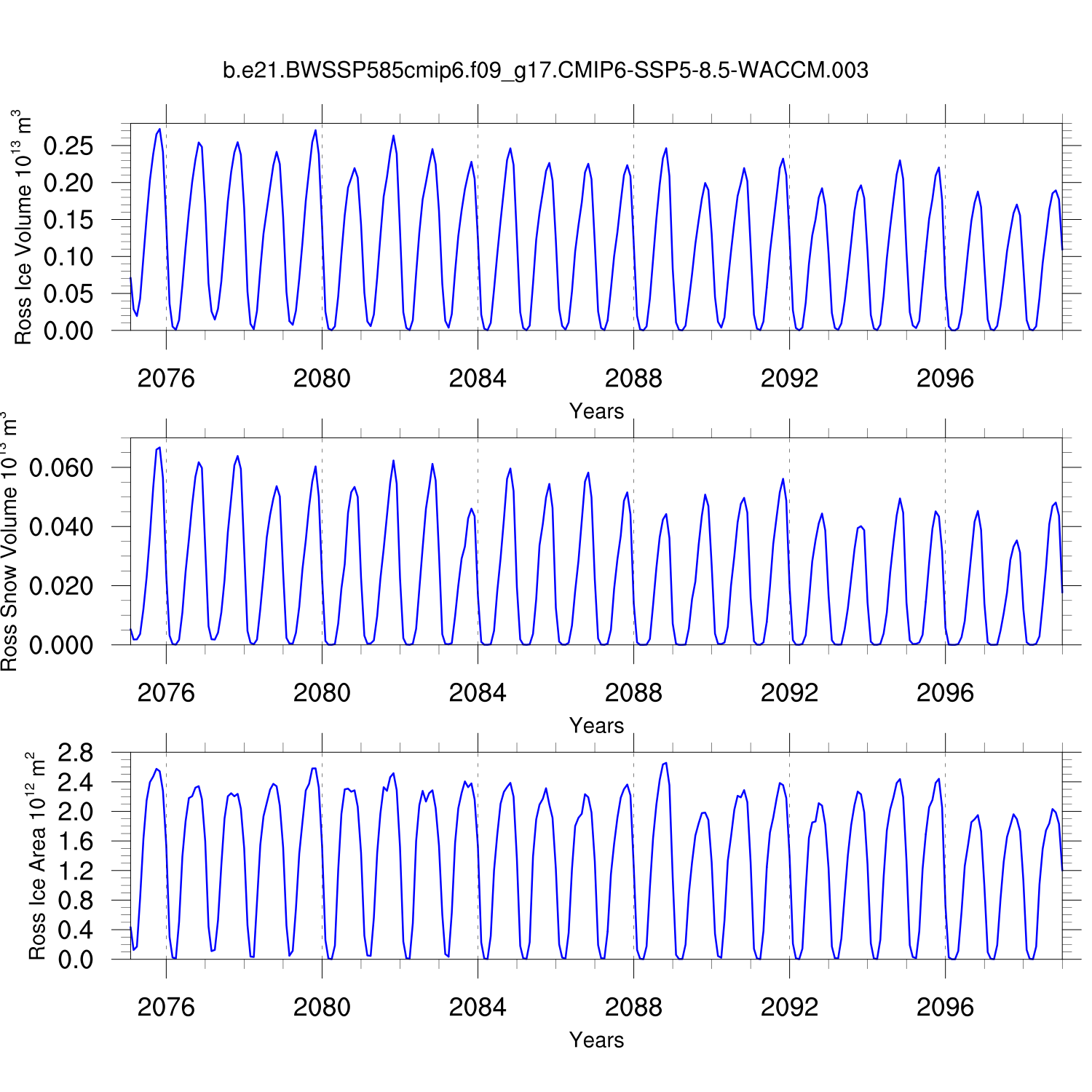1092x1092 pixels.
Task: Select the 2080 tick label of Snow Volume chart
Action: pos(322,693)
